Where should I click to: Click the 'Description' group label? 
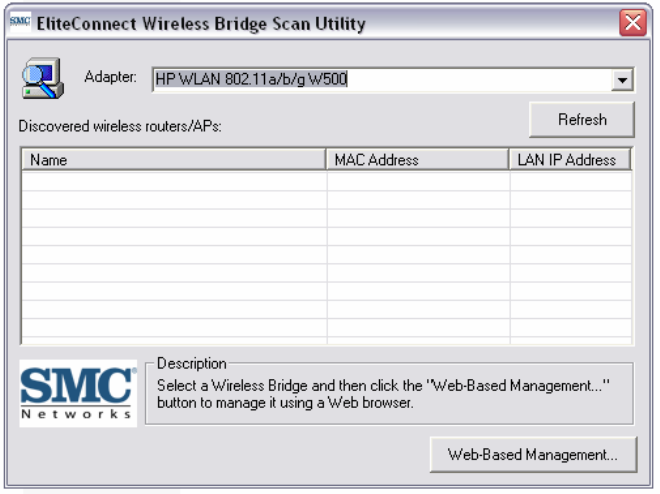click(x=192, y=364)
